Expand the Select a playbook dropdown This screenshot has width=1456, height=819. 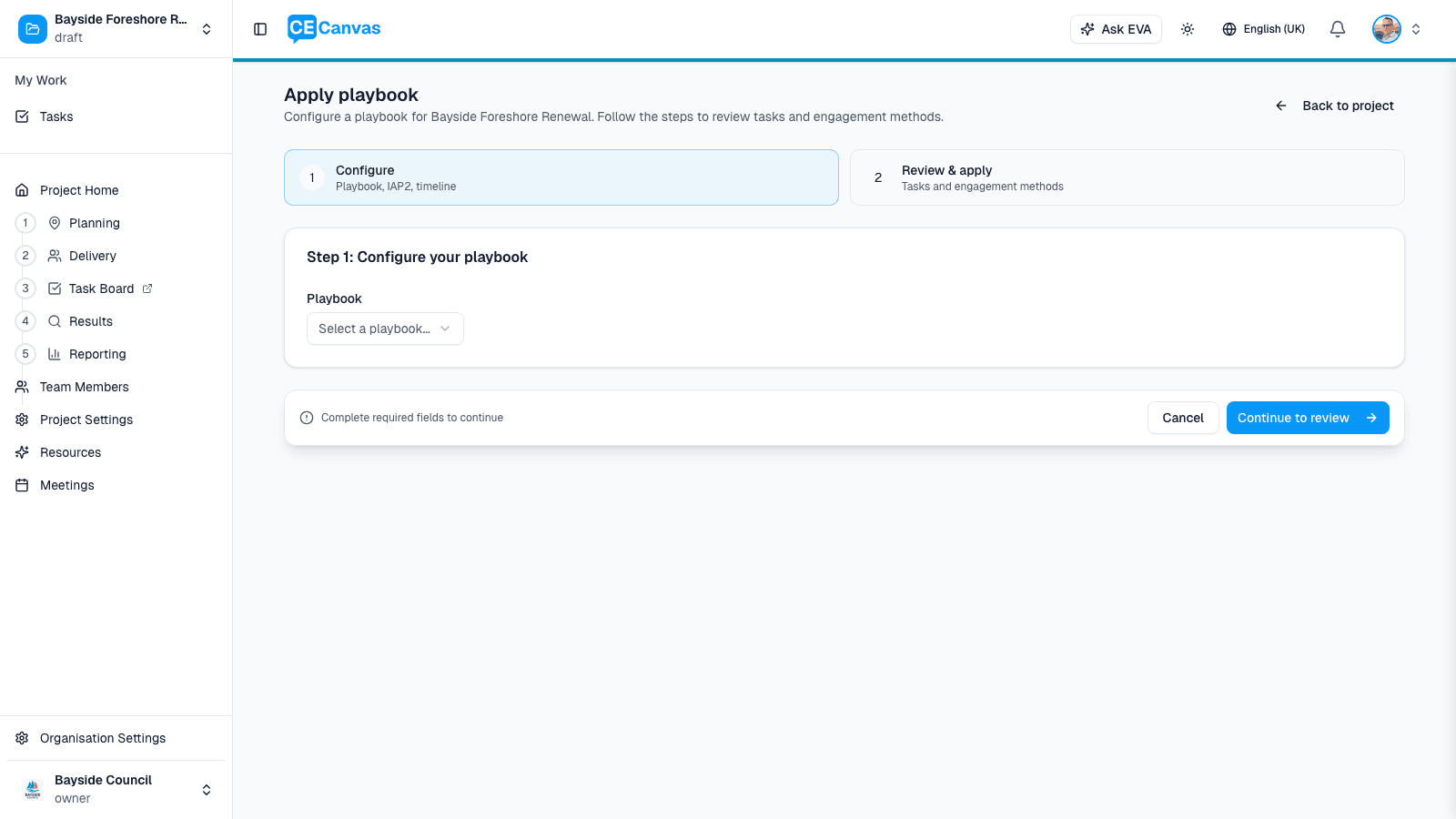(x=385, y=329)
